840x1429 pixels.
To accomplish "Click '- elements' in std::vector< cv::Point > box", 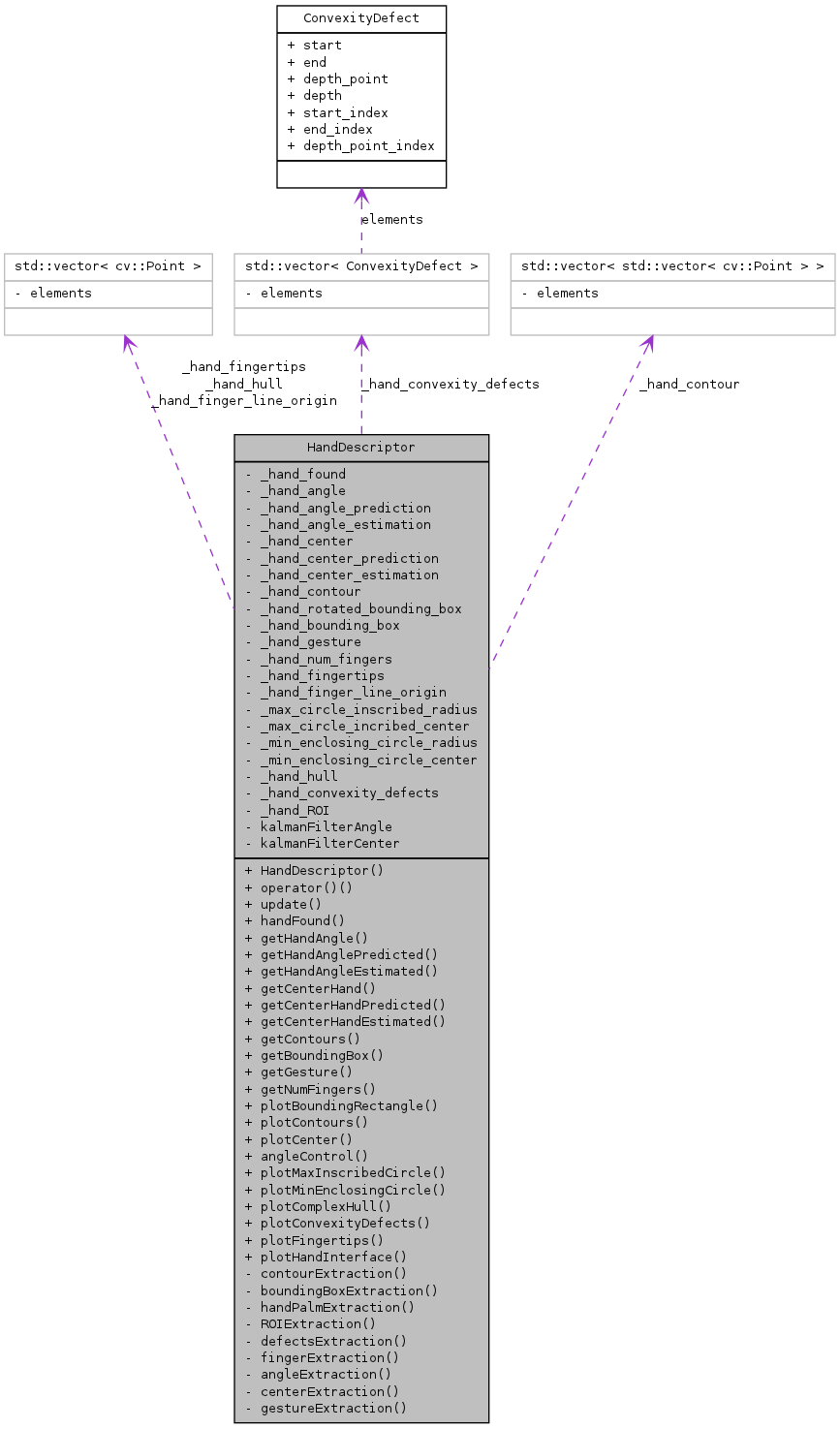I will 53,293.
